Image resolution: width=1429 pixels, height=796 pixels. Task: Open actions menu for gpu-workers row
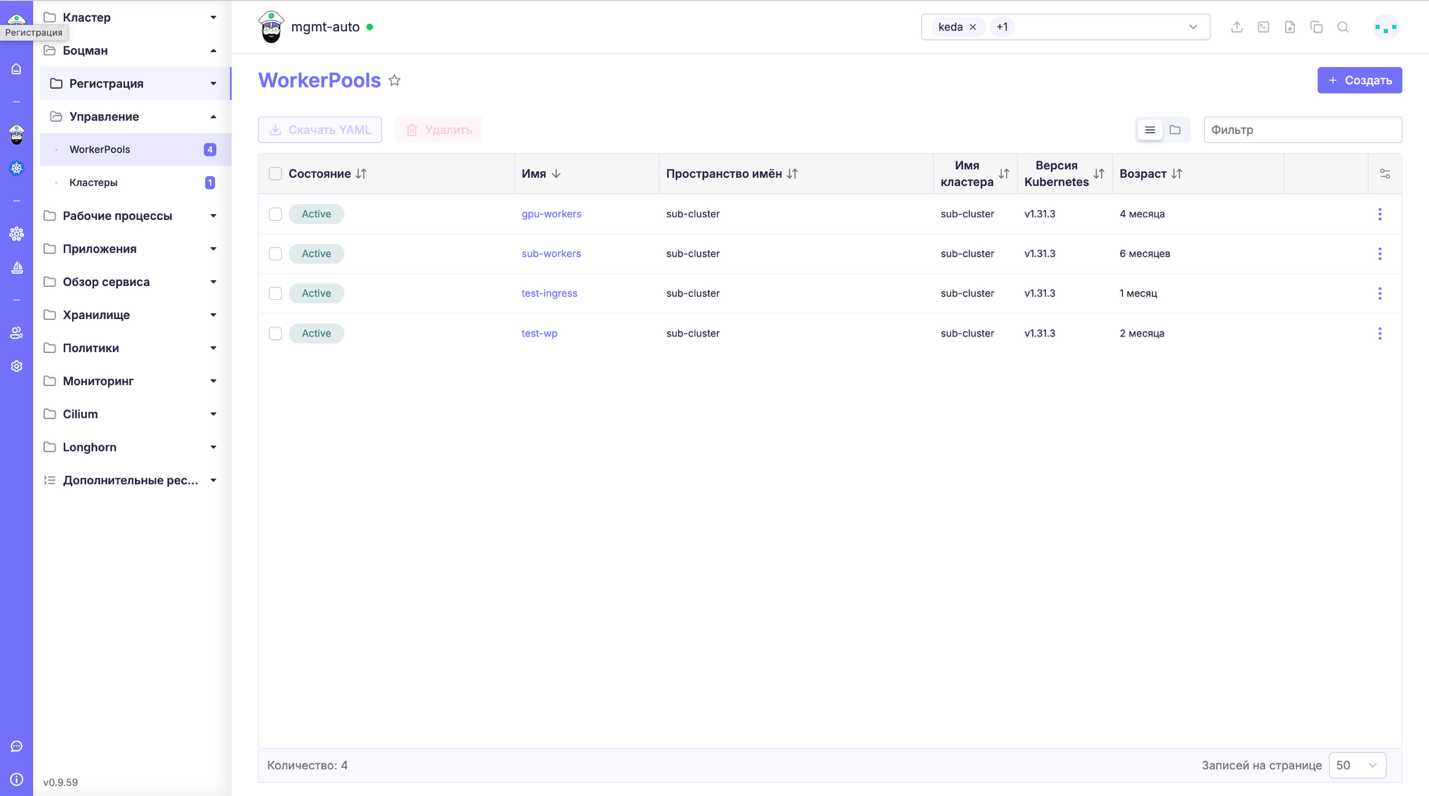1380,214
